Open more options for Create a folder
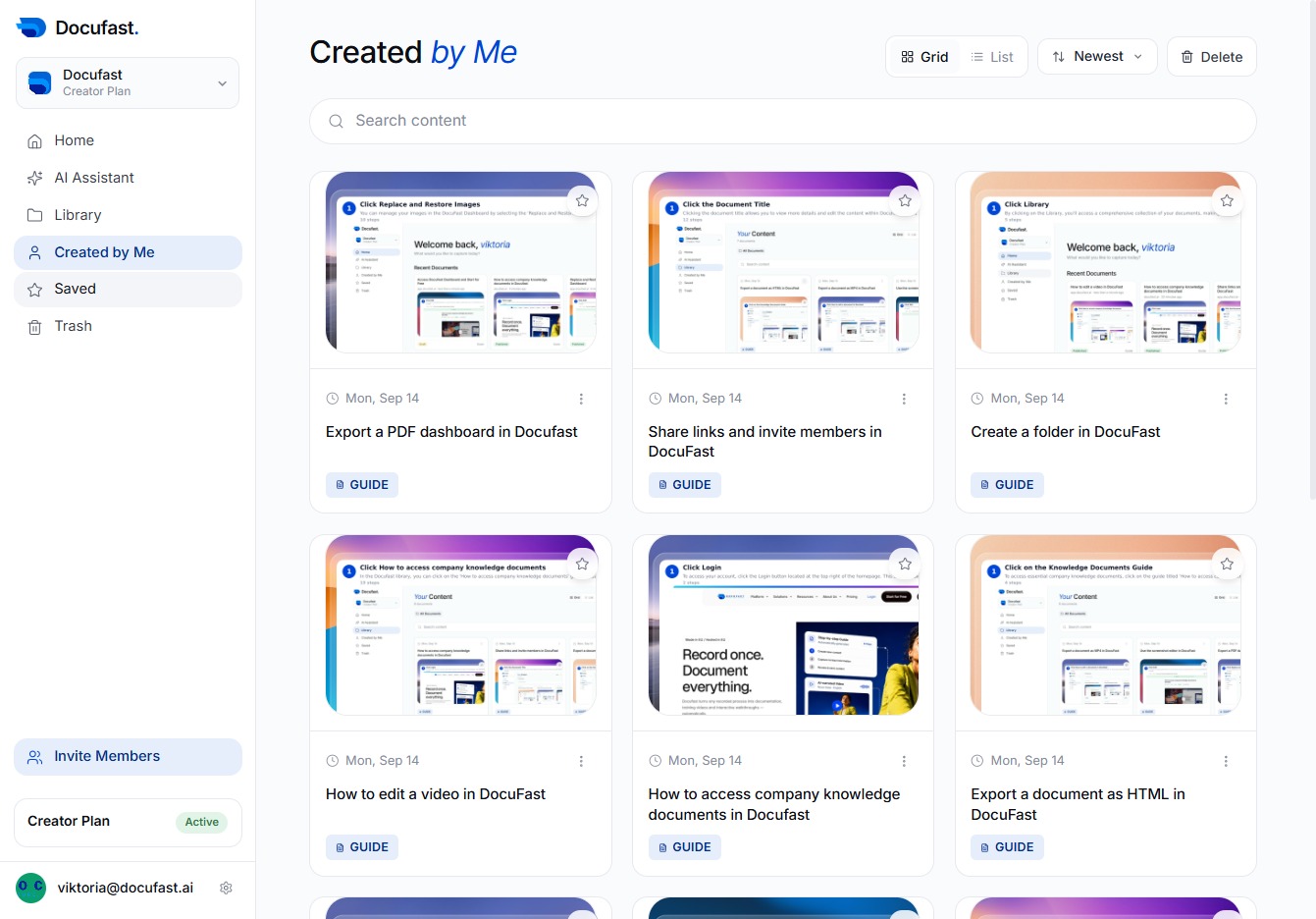The width and height of the screenshot is (1316, 919). pos(1226,399)
